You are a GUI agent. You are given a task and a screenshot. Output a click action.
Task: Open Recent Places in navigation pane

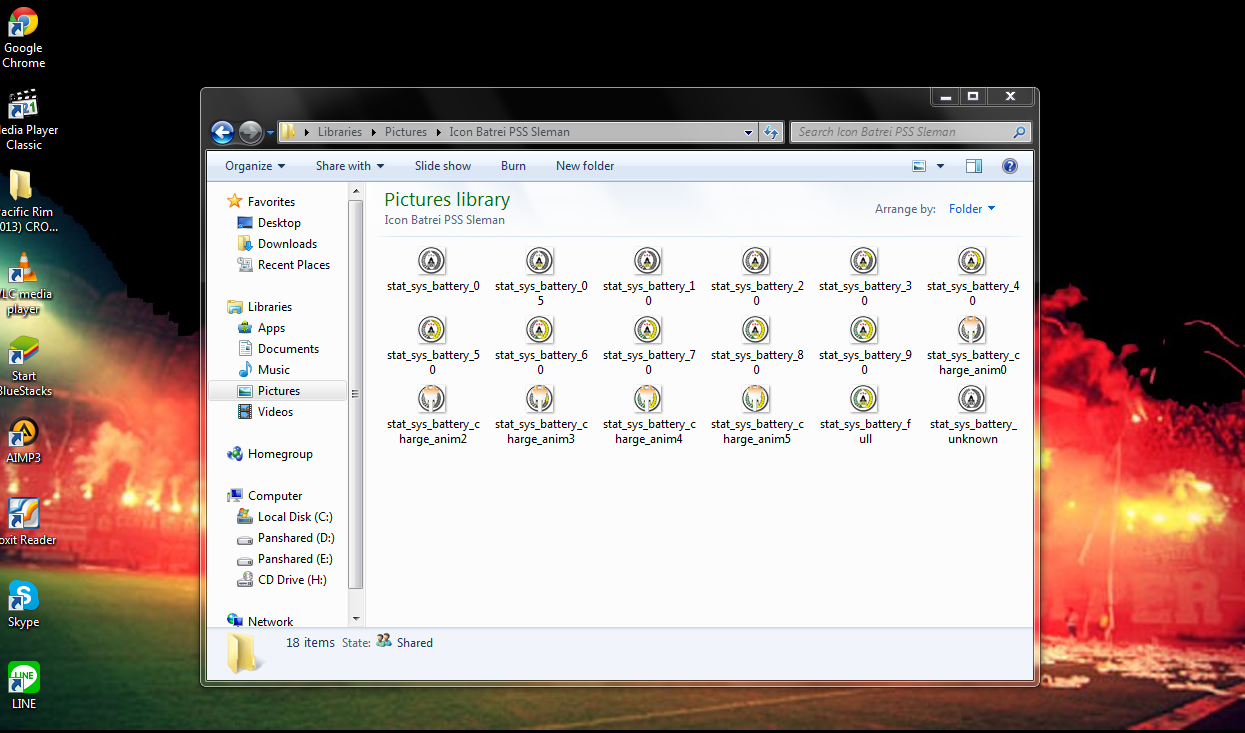click(284, 264)
